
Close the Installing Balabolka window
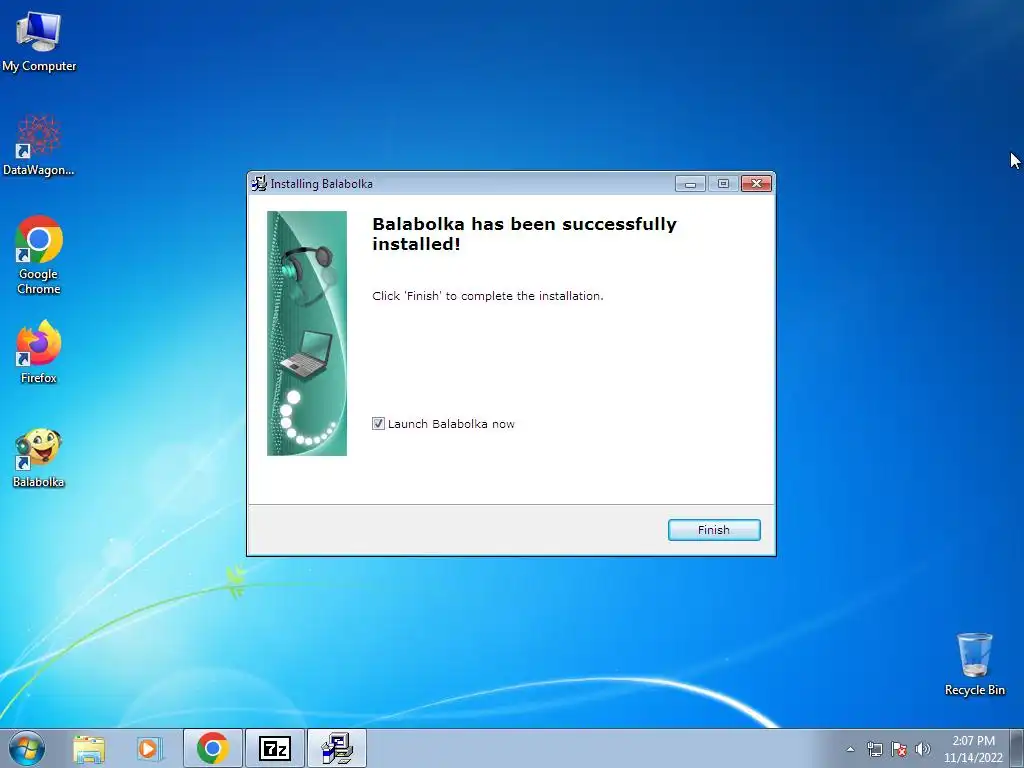pyautogui.click(x=756, y=184)
